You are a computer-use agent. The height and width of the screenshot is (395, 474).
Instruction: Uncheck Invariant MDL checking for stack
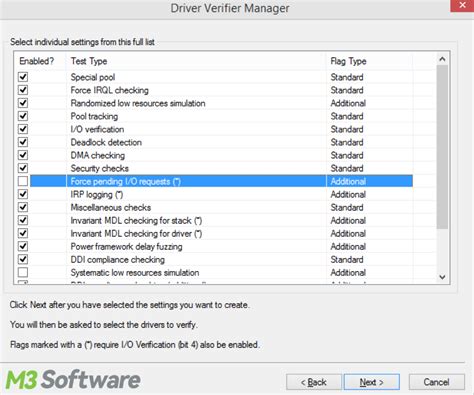point(23,220)
